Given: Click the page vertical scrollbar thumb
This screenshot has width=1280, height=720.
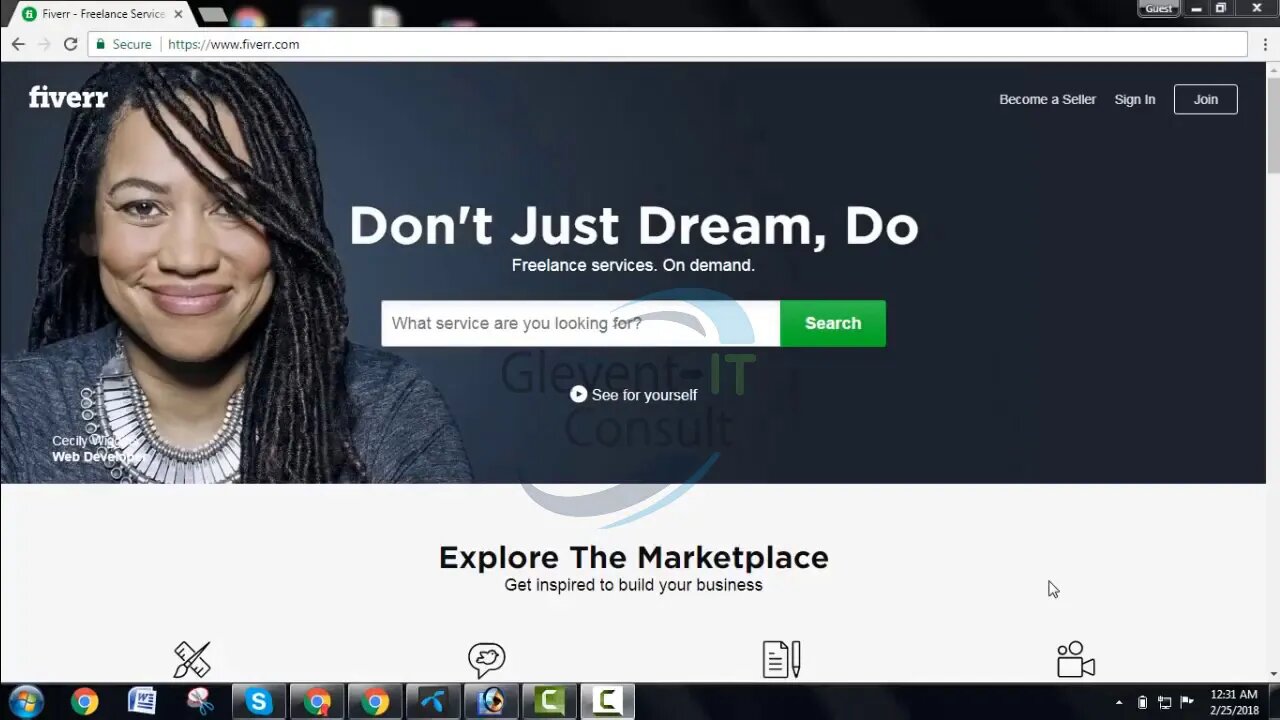Looking at the screenshot, I should coord(1273,125).
